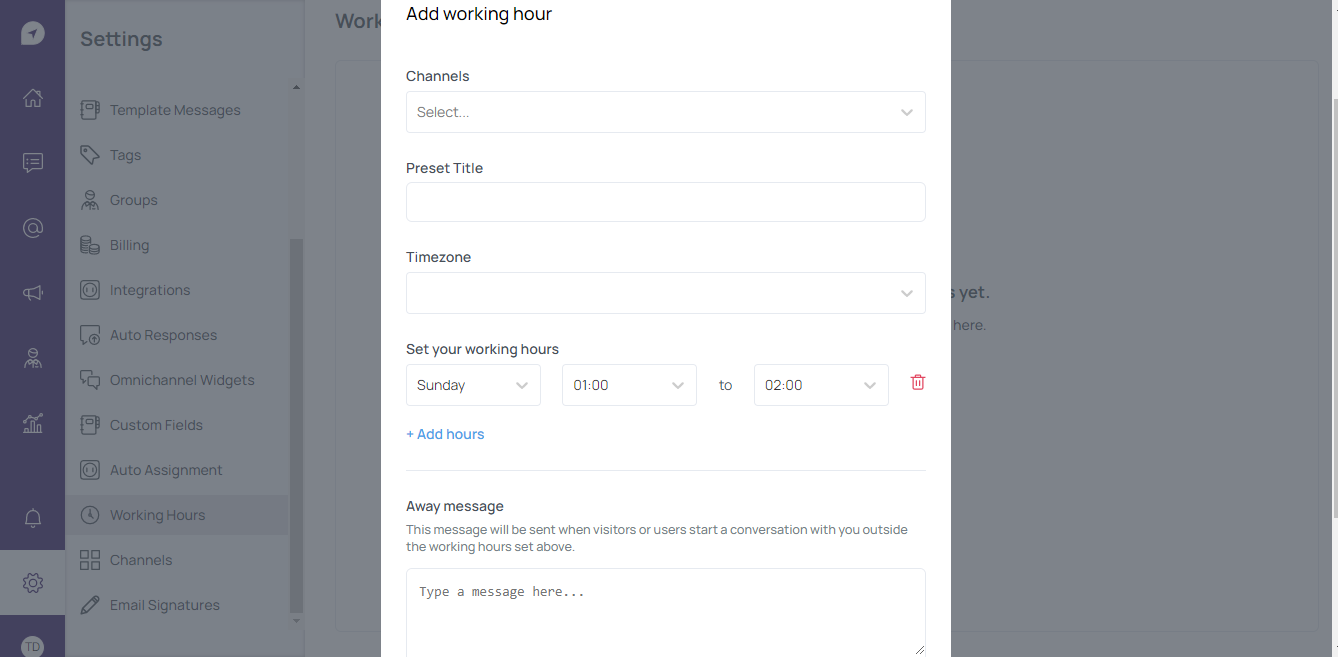This screenshot has height=657, width=1338.
Task: Delete the Sunday working hours row
Action: point(917,382)
